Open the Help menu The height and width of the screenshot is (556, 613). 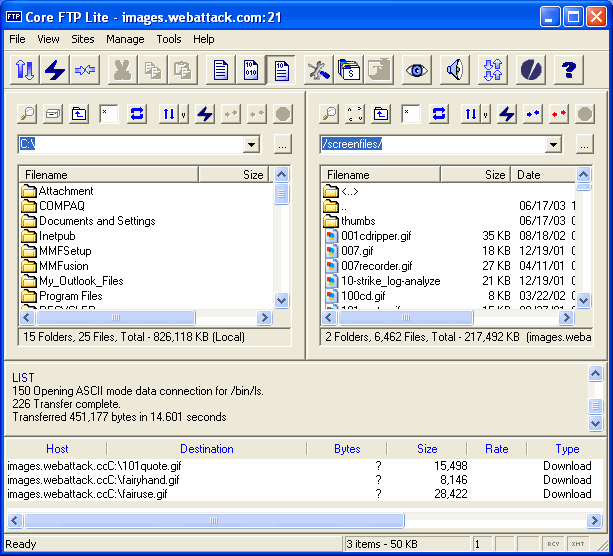coord(203,39)
